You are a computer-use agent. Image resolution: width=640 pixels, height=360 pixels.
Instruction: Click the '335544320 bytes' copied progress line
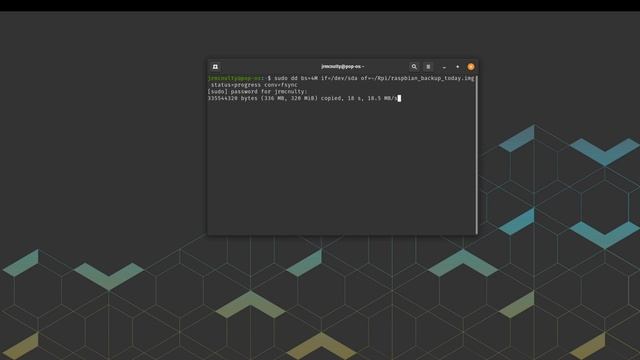point(302,98)
